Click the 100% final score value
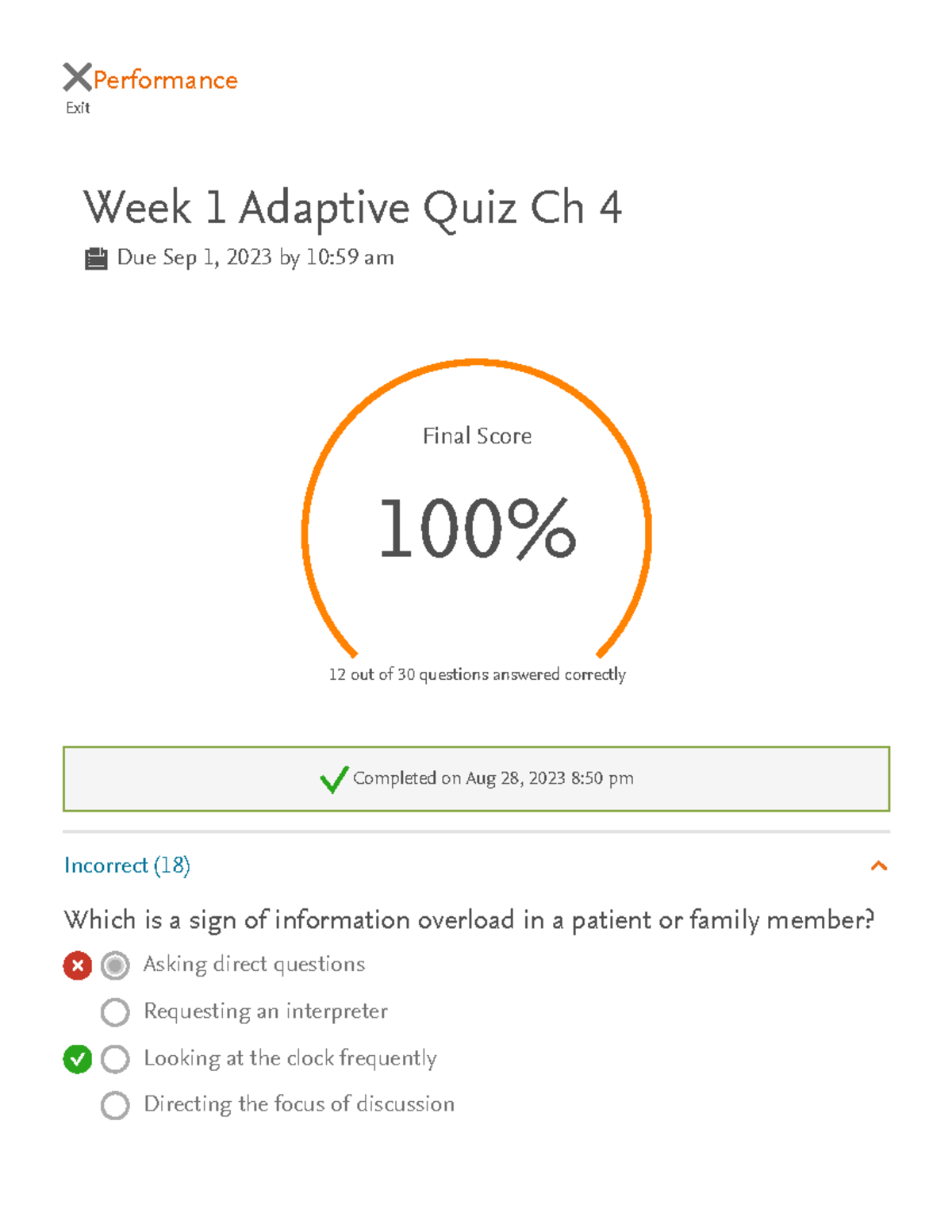 477,528
